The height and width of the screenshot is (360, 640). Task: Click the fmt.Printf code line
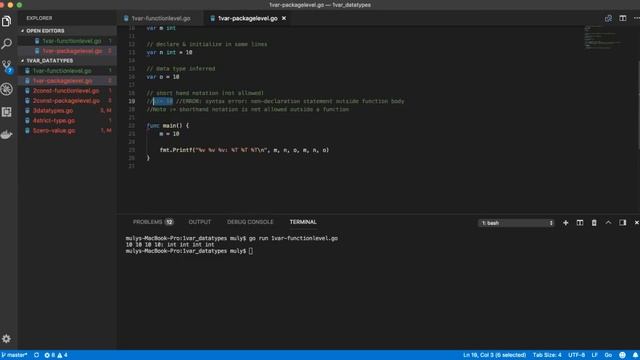(244, 150)
